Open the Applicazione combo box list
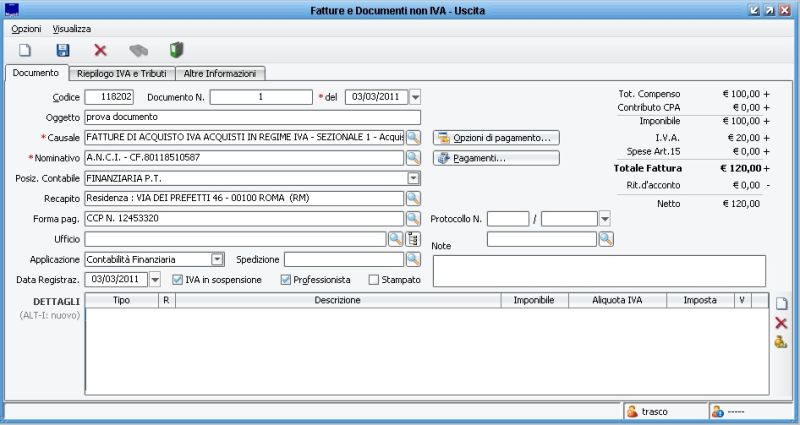Image resolution: width=800 pixels, height=425 pixels. tap(217, 259)
